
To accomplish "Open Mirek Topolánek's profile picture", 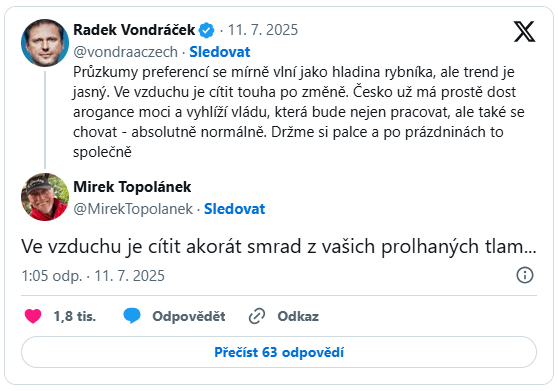I will point(45,197).
